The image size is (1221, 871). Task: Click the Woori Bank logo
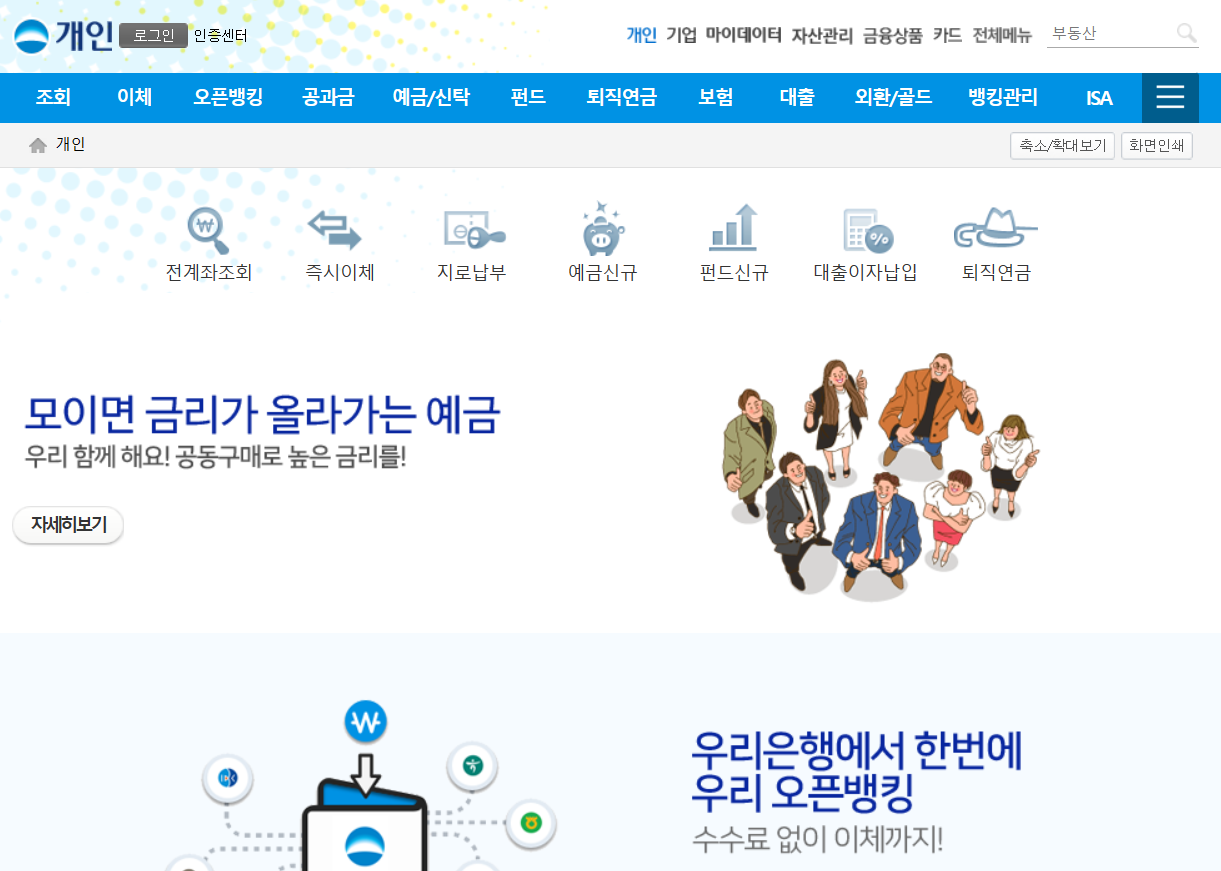tap(33, 35)
